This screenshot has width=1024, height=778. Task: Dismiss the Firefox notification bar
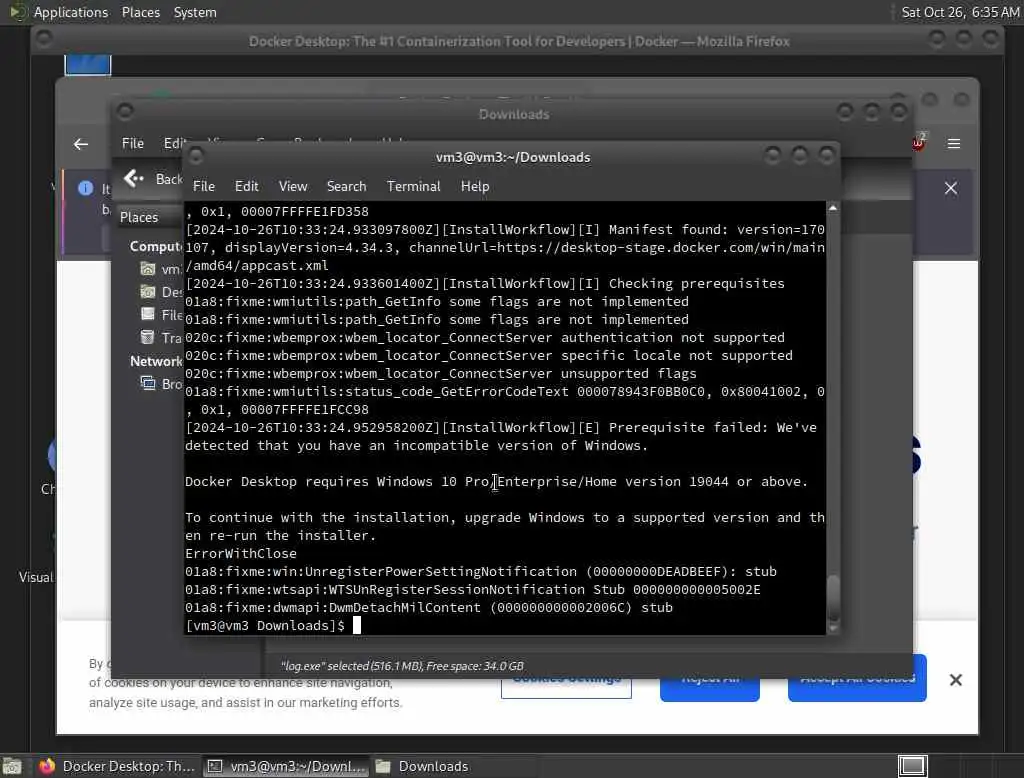[950, 188]
